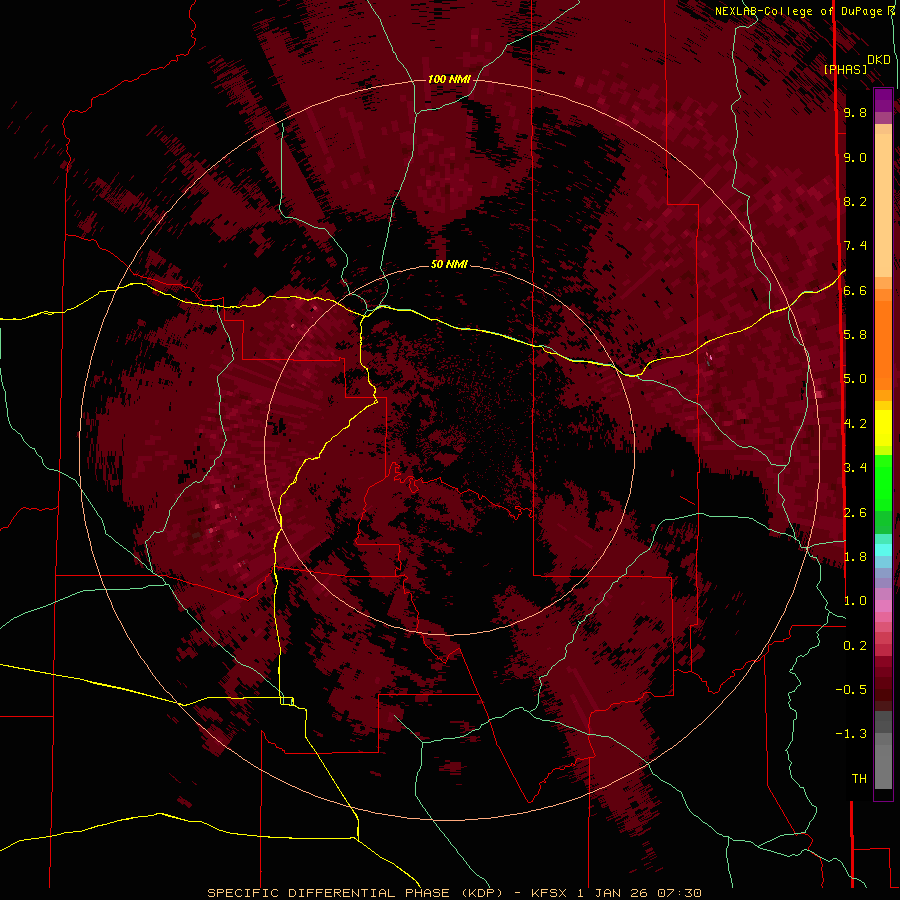Select the 5.8 value on the color scale
This screenshot has height=900, width=900.
[855, 334]
